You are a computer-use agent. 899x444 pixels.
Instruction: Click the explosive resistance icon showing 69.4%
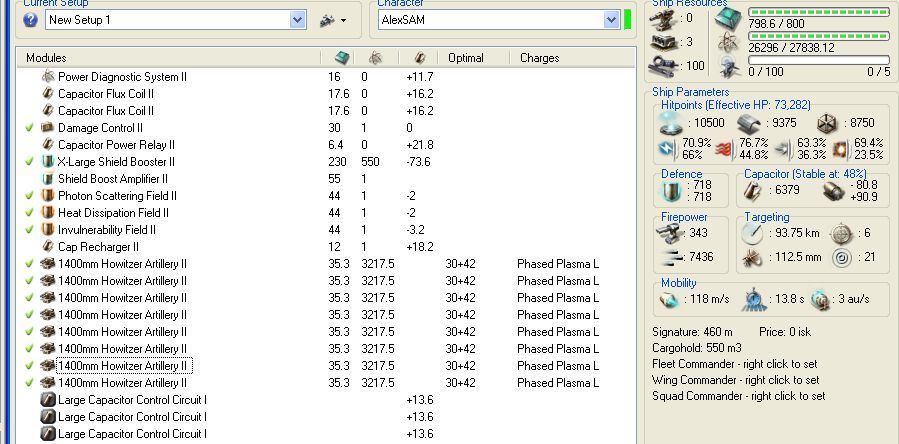[841, 149]
